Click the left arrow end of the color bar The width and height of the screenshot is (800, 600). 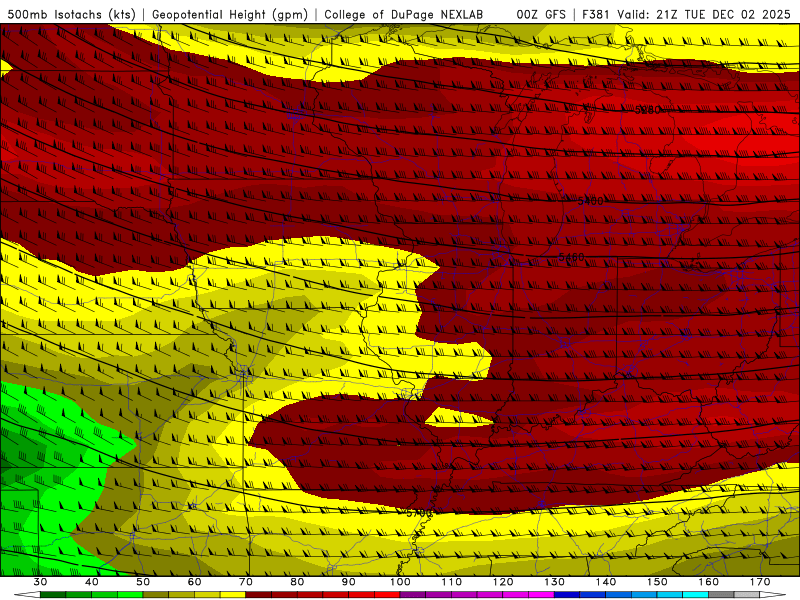[x=27, y=595]
